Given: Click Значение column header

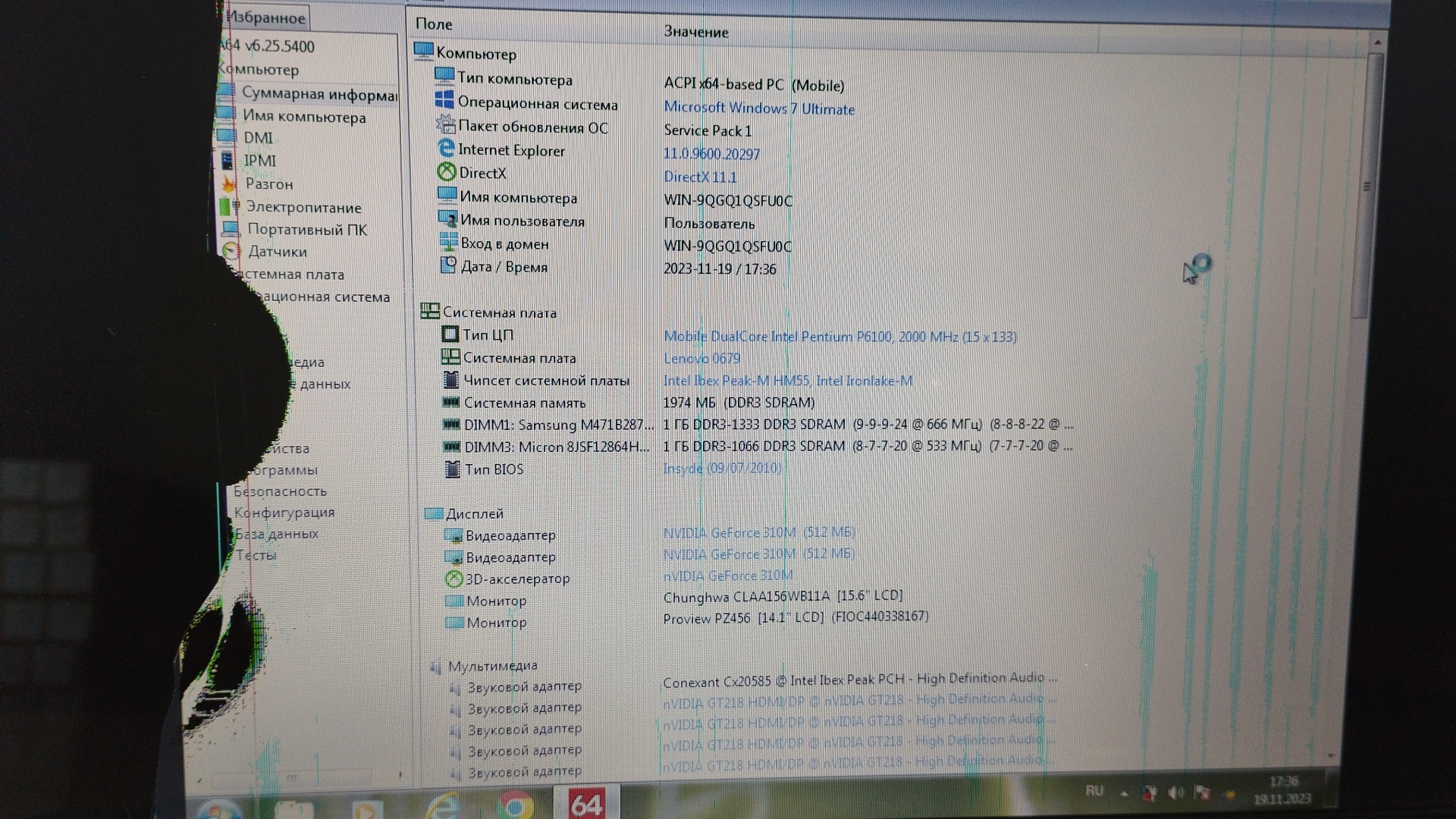Looking at the screenshot, I should (x=695, y=32).
